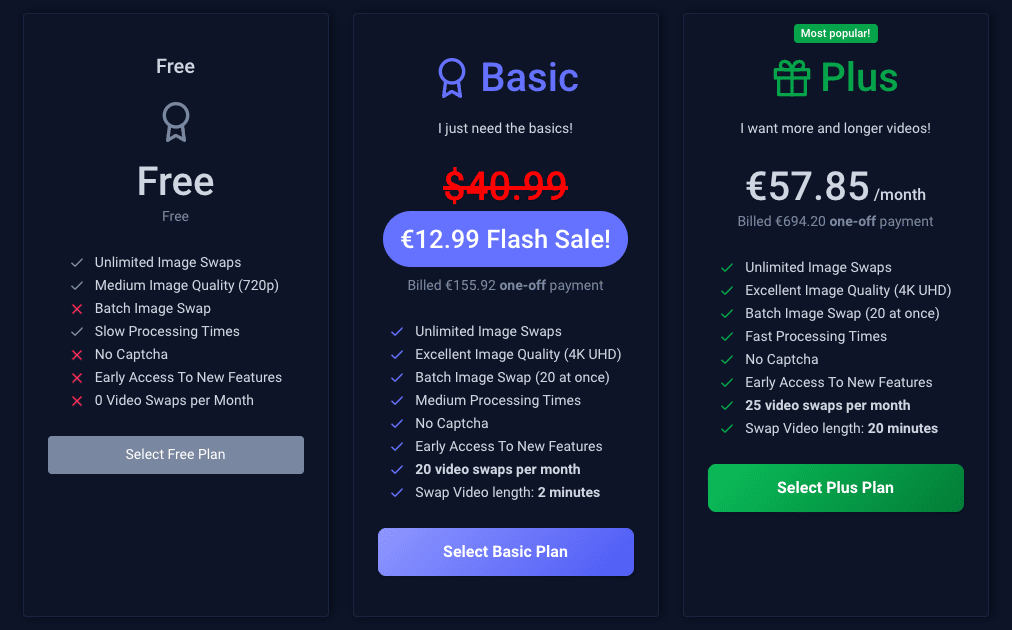Image resolution: width=1012 pixels, height=630 pixels.
Task: Choose the Select Plus Plan button
Action: (x=835, y=488)
